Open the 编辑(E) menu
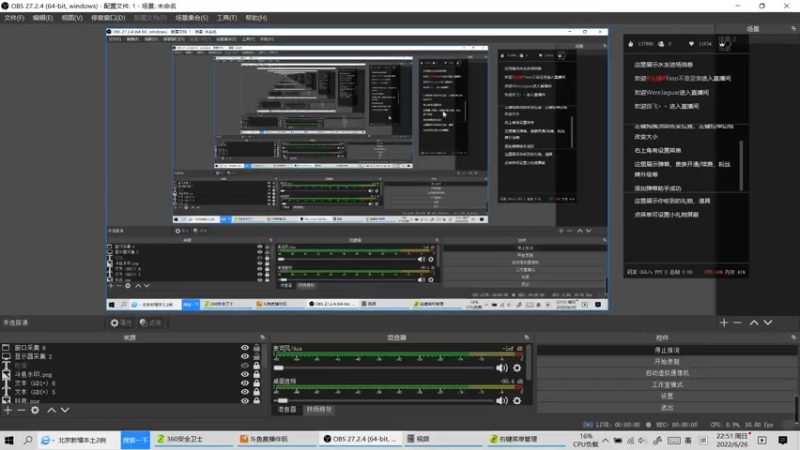This screenshot has width=800, height=450. [x=42, y=18]
